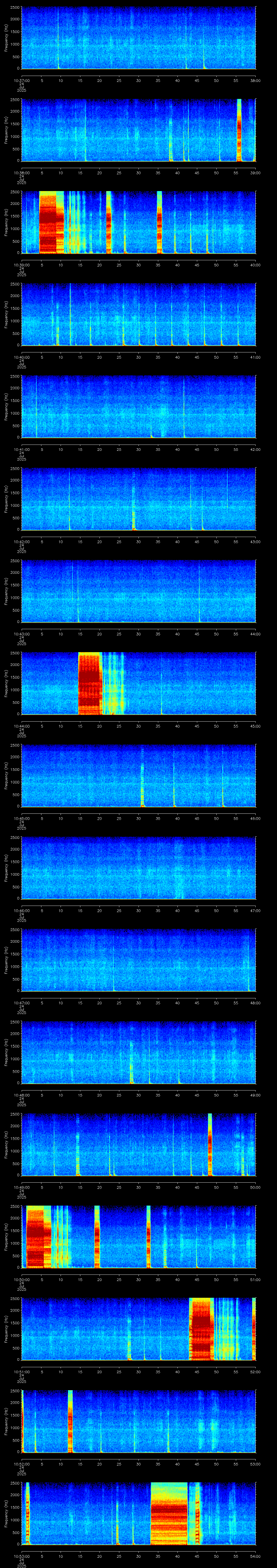The width and height of the screenshot is (277, 1568).
Task: Click the 10:37:00 start time label
Action: [x=21, y=80]
